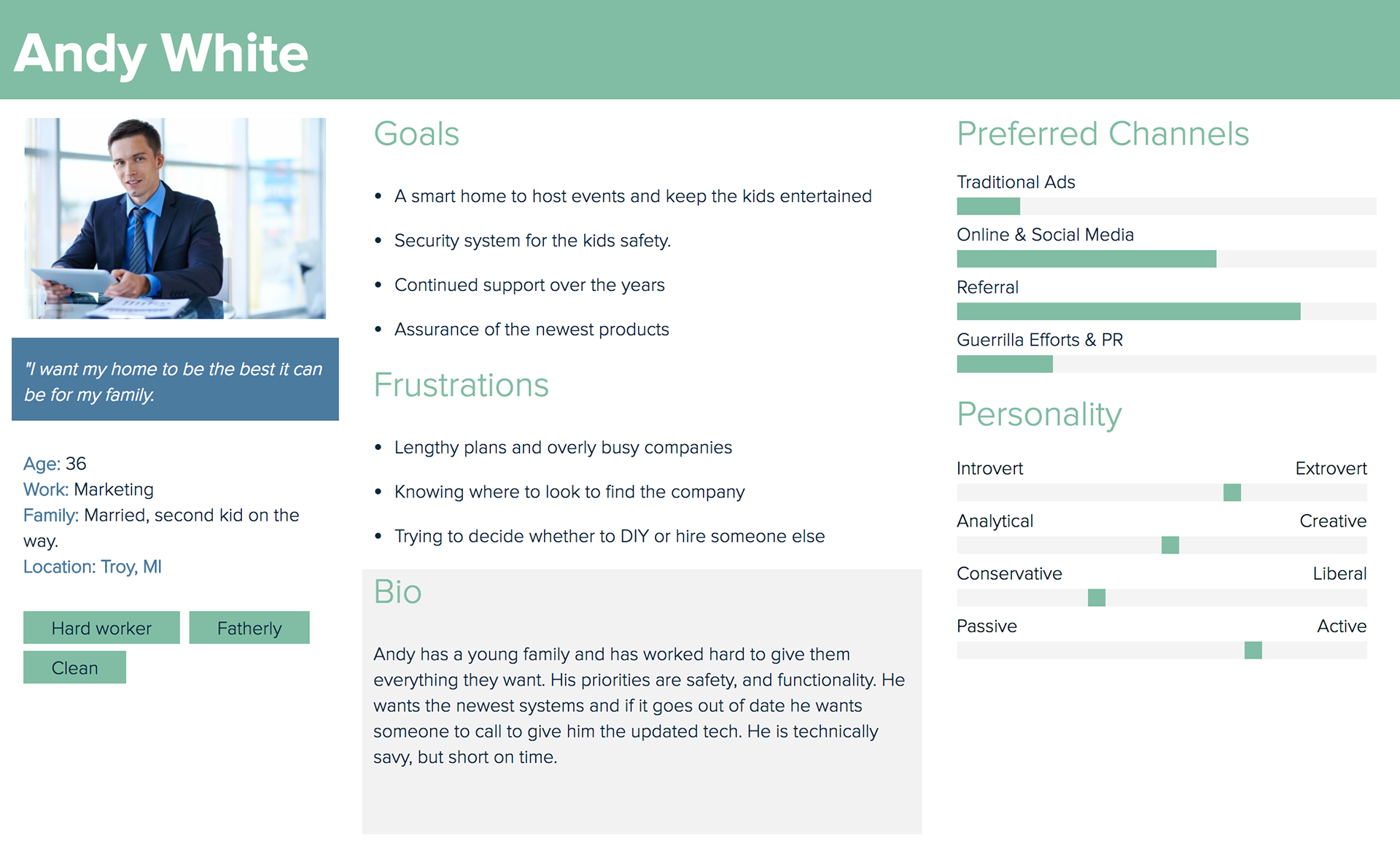1400x846 pixels.
Task: Click the quote box about family home
Action: (x=175, y=379)
